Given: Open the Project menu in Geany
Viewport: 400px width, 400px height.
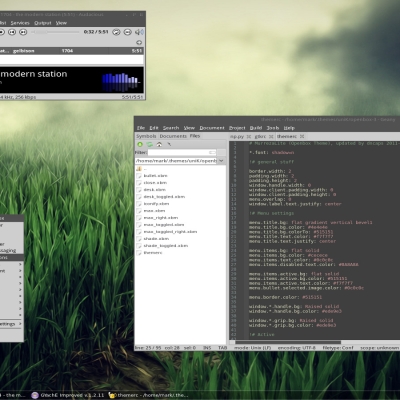Looking at the screenshot, I should pos(237,128).
